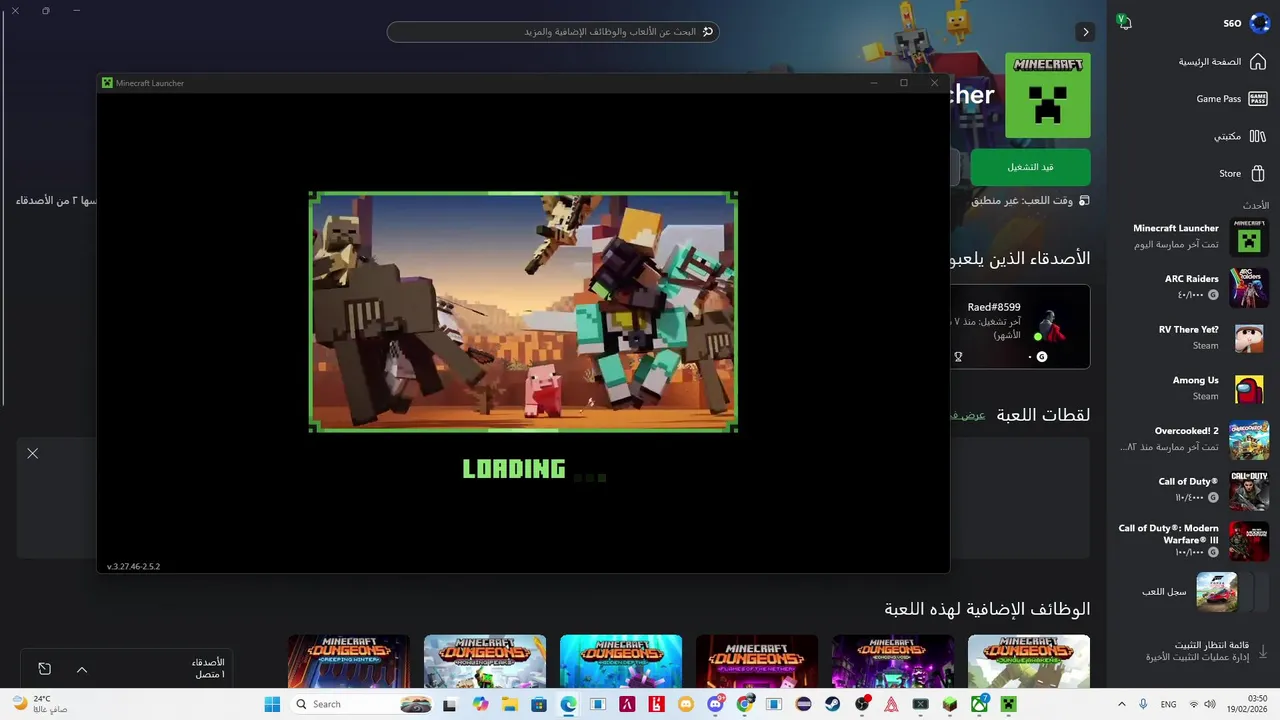The image size is (1280, 720).
Task: Open Microsoft Edge from the taskbar
Action: 568,704
